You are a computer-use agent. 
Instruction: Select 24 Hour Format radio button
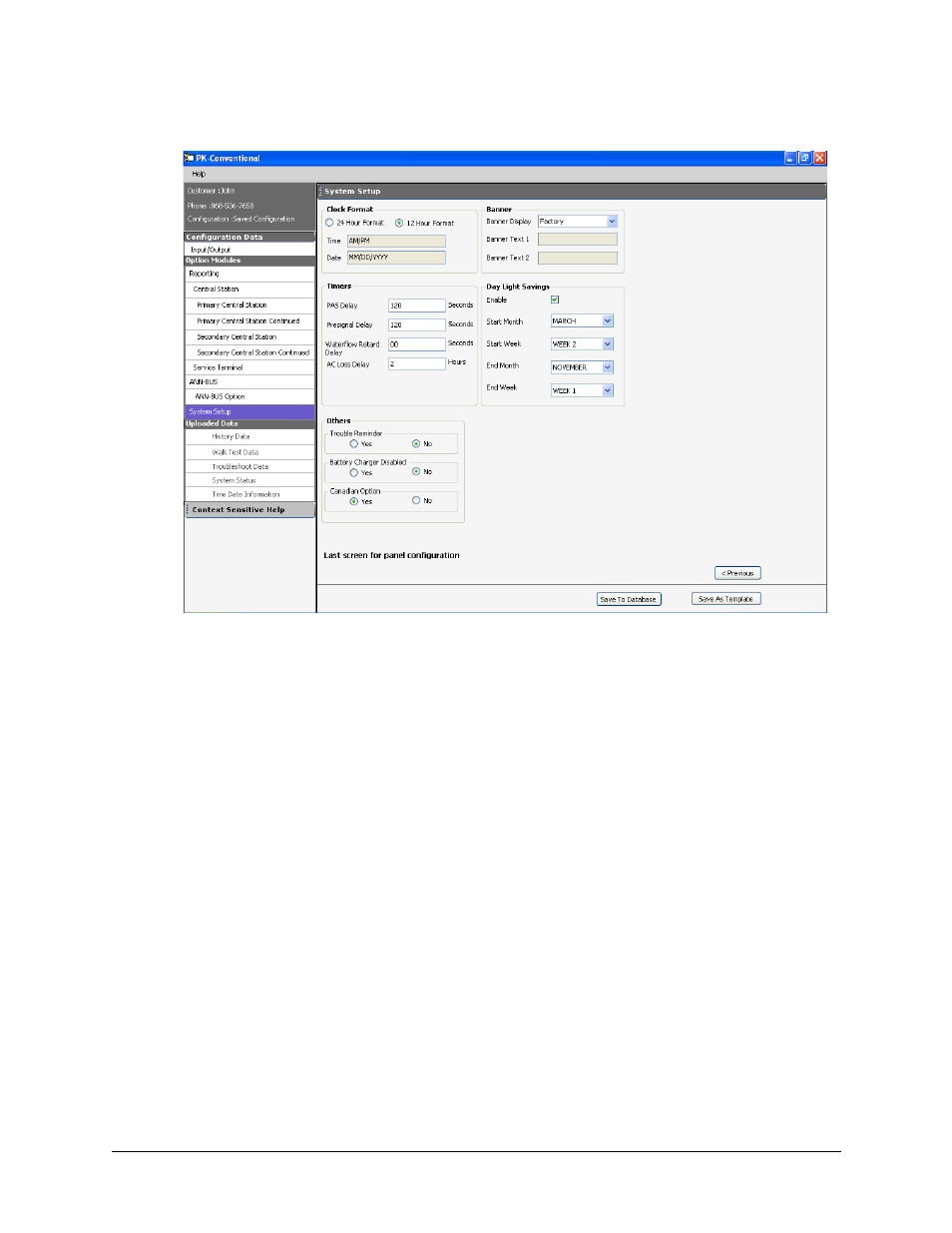point(329,223)
